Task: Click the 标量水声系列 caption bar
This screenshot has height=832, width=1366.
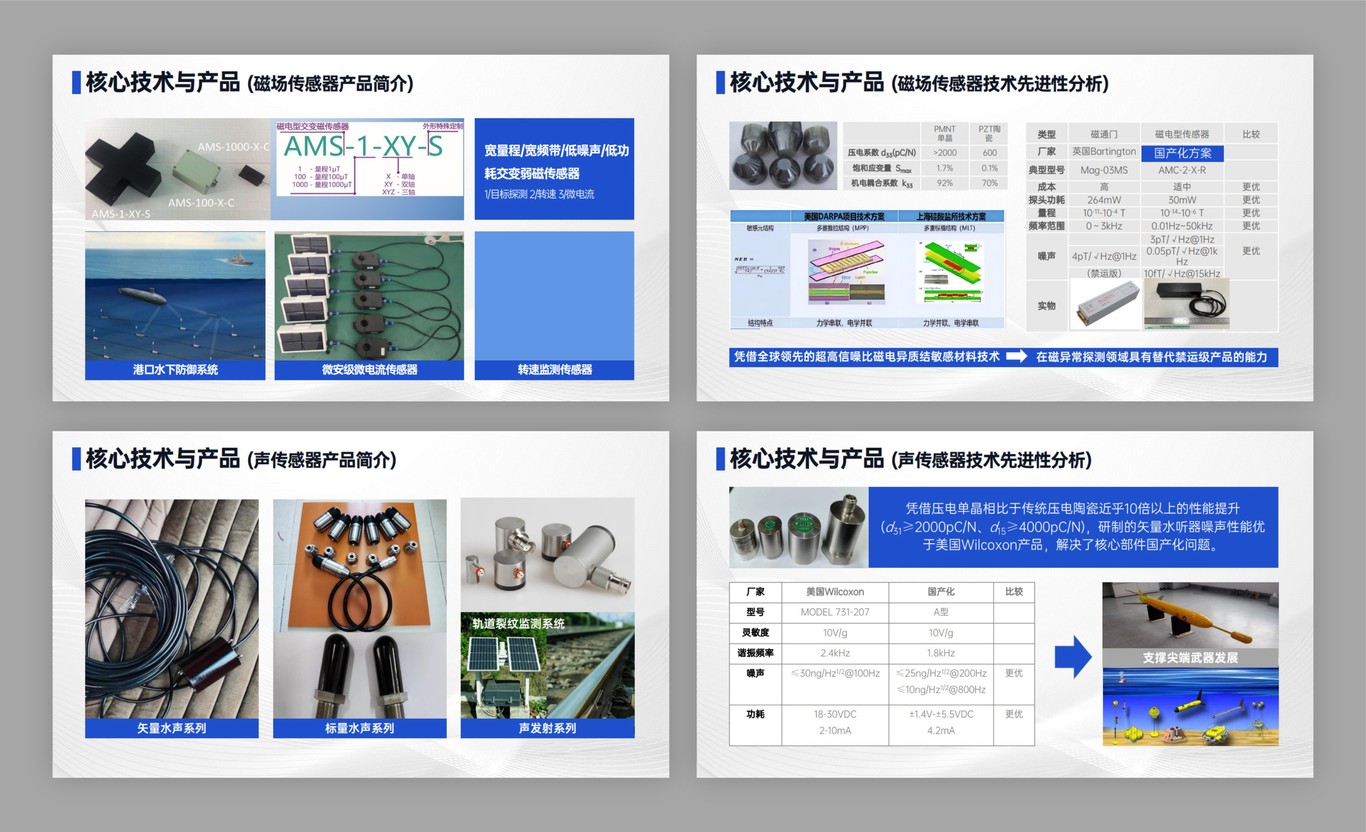Action: coord(359,728)
